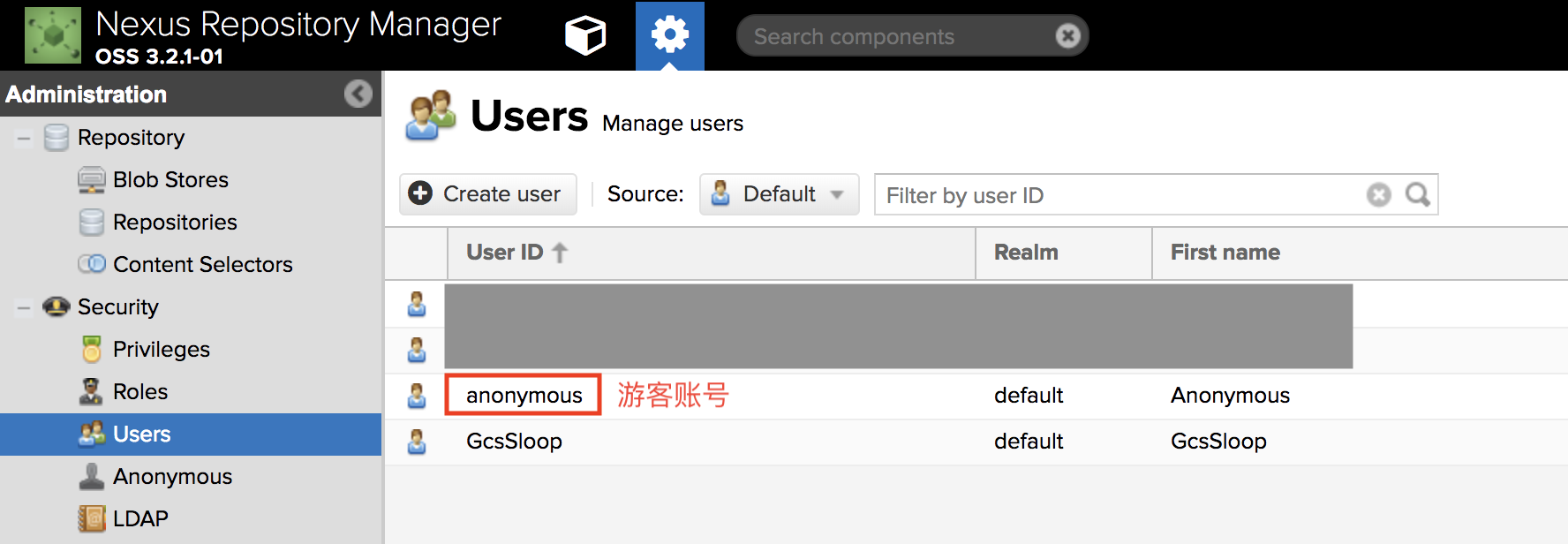Screen dimensions: 1568x544
Task: Open Content Selectors in the sidebar
Action: pyautogui.click(x=203, y=265)
